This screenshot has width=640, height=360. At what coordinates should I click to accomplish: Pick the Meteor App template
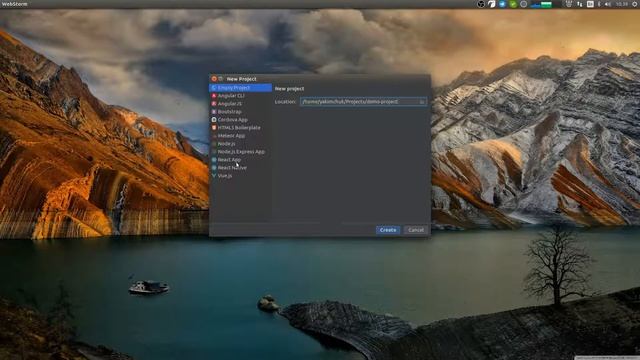[x=240, y=136]
